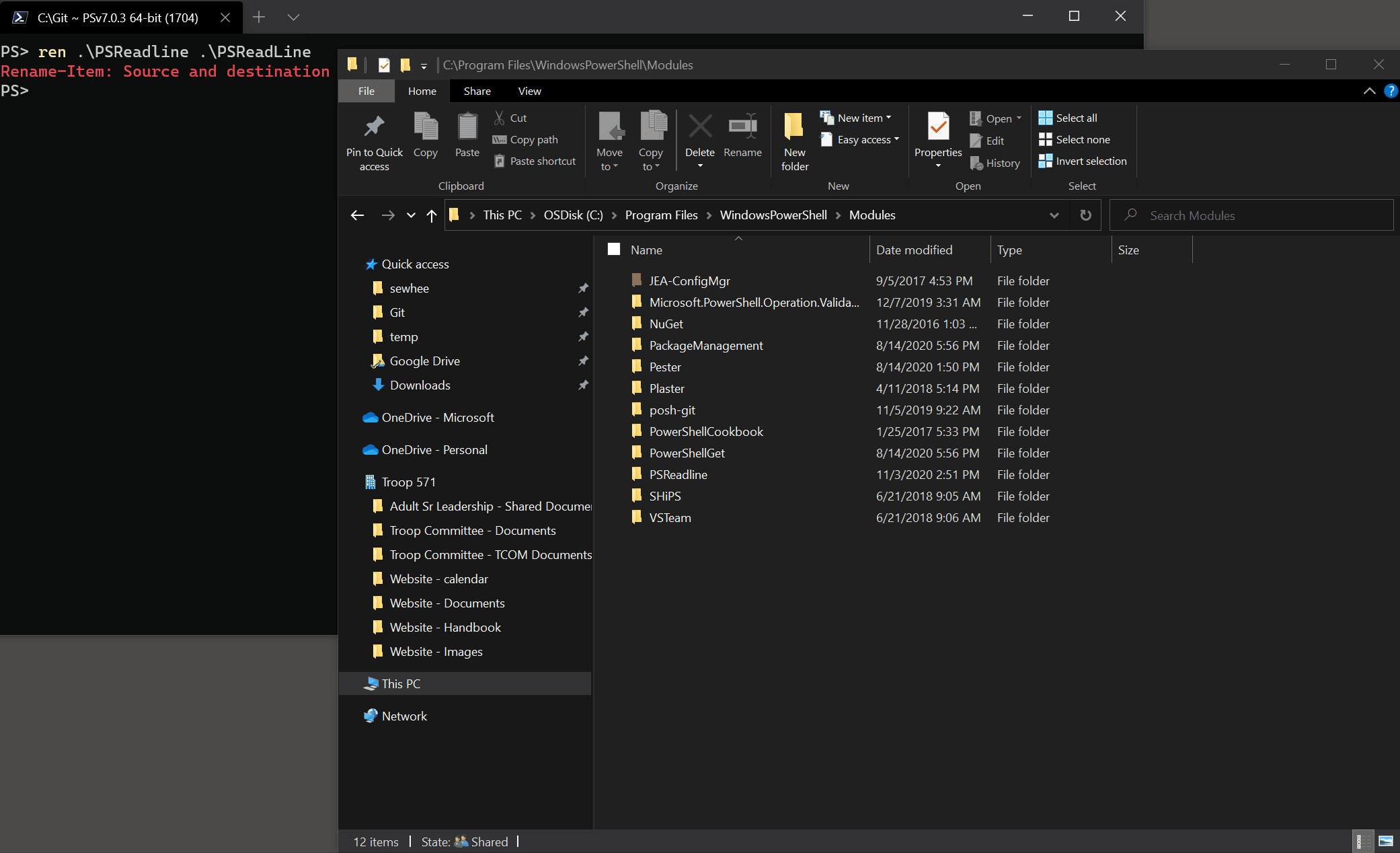
Task: Open Properties via its ribbon icon
Action: [937, 135]
